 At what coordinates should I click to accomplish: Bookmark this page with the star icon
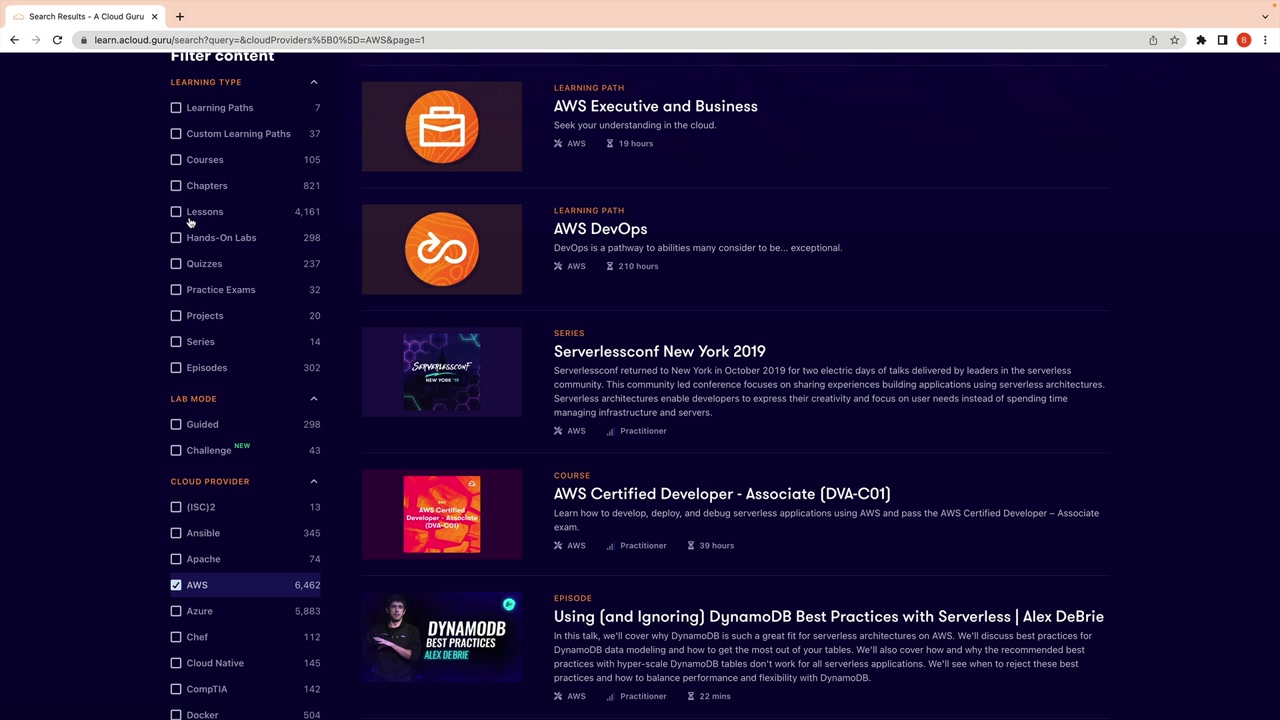click(x=1175, y=40)
